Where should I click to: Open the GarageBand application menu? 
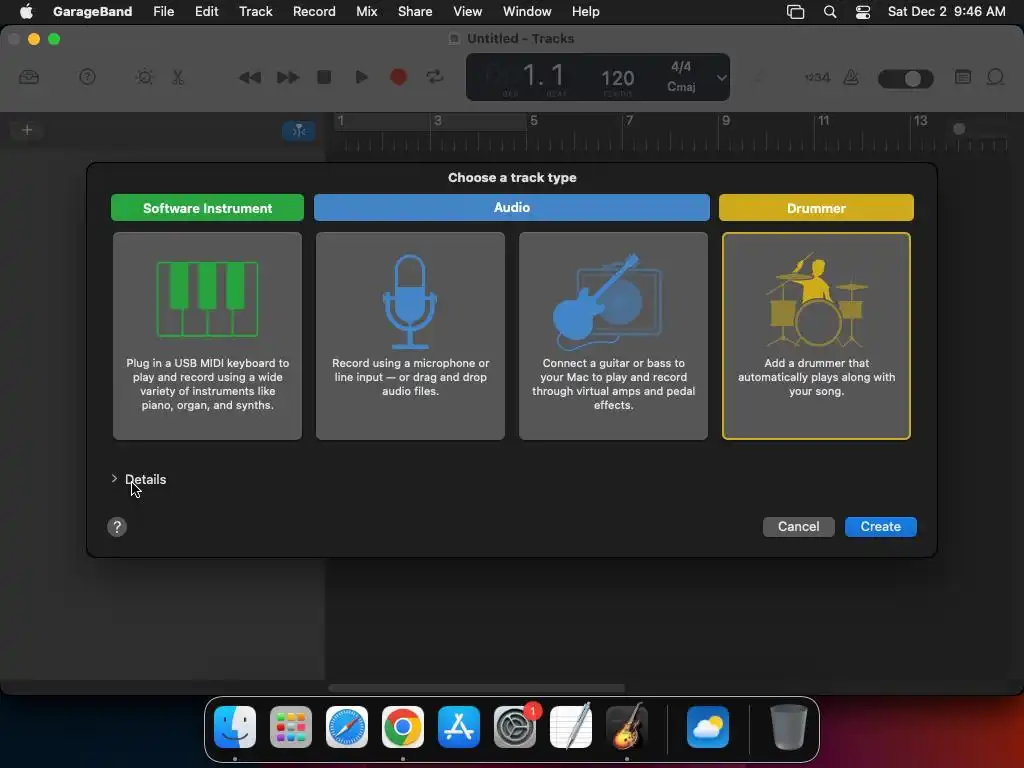pos(92,11)
